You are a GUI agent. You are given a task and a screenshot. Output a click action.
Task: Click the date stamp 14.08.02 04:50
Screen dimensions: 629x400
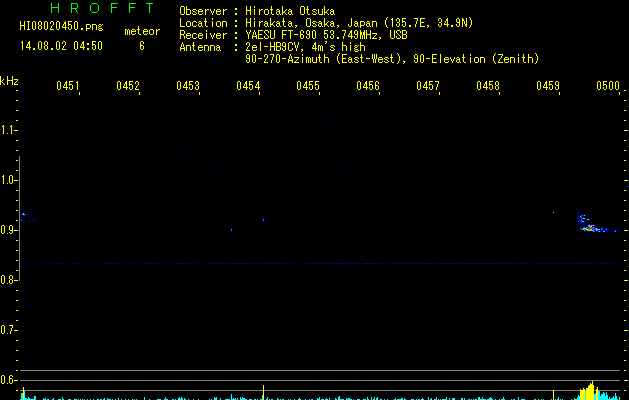61,46
